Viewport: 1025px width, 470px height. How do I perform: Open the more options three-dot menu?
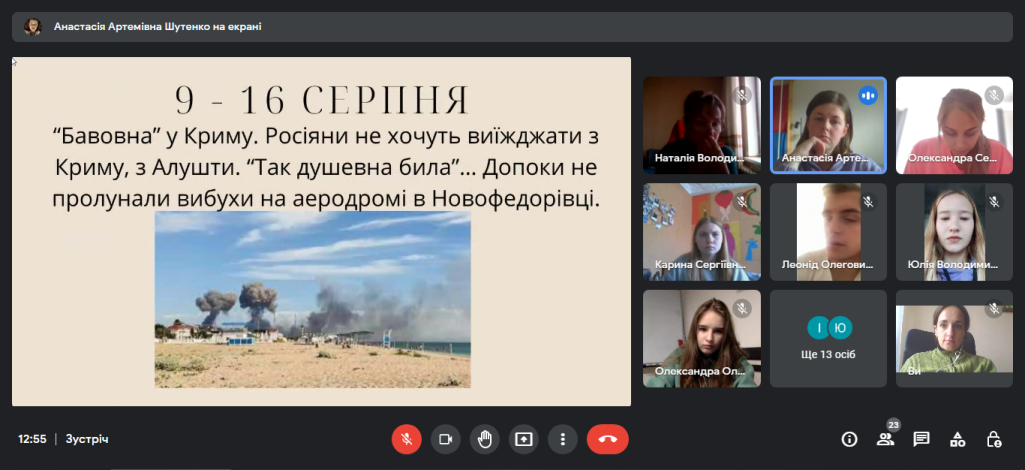563,439
